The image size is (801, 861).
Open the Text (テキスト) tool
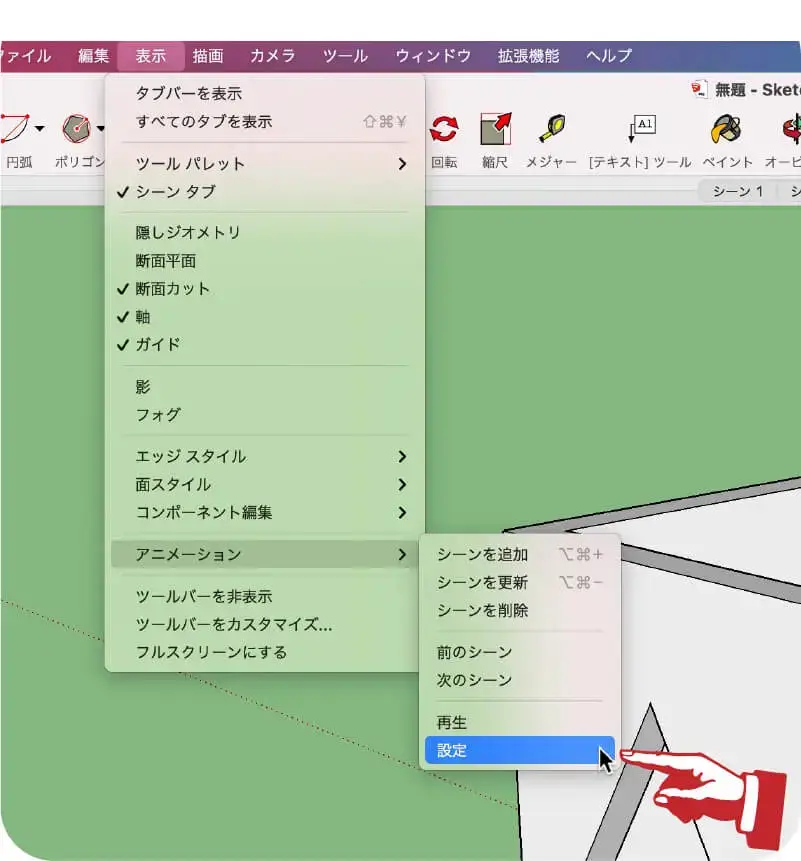pos(641,127)
